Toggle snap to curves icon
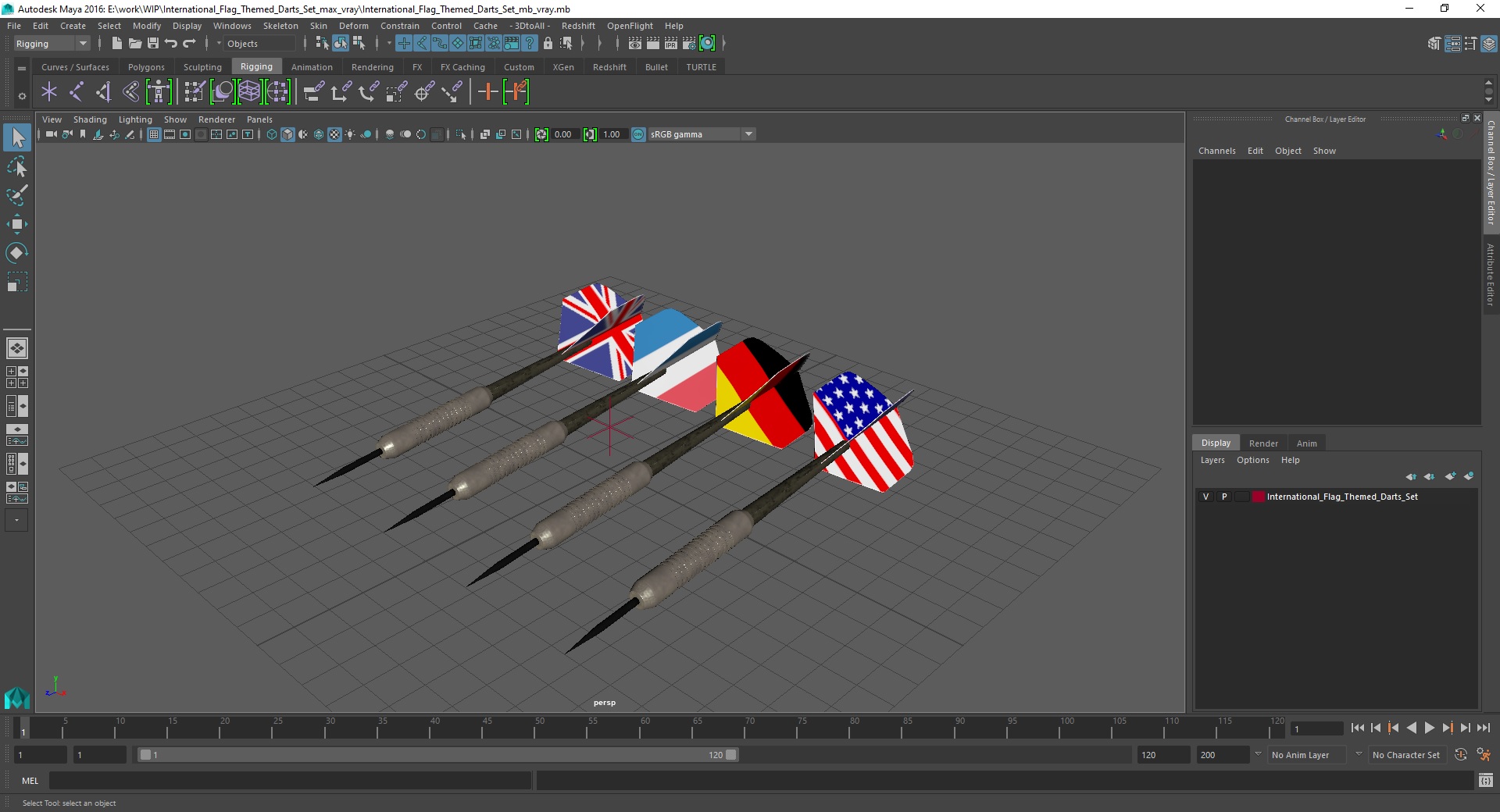The height and width of the screenshot is (812, 1500). point(422,44)
